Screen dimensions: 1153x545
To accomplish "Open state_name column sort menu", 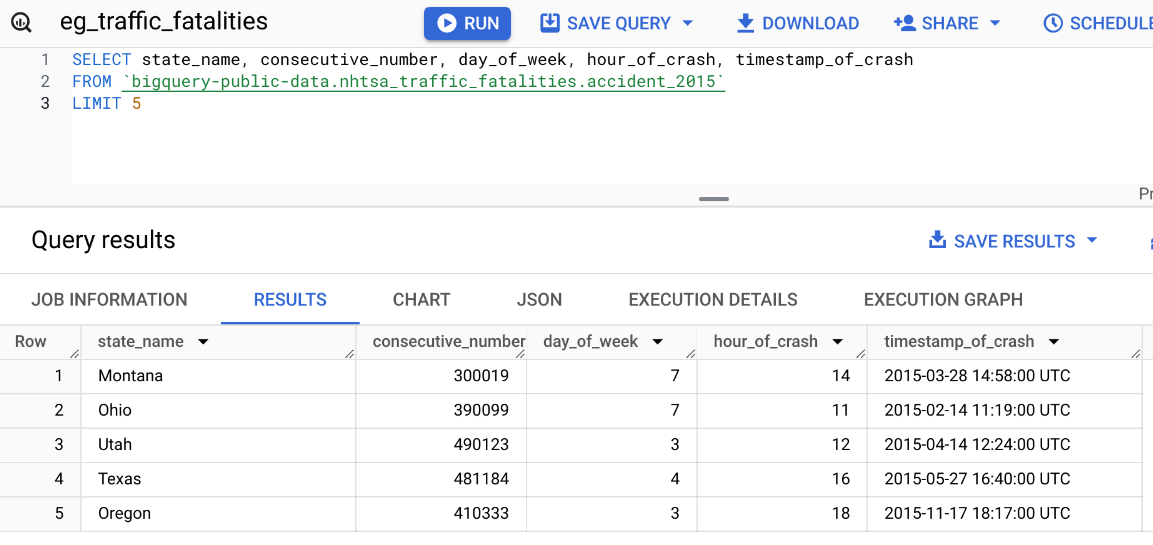I will 203,342.
